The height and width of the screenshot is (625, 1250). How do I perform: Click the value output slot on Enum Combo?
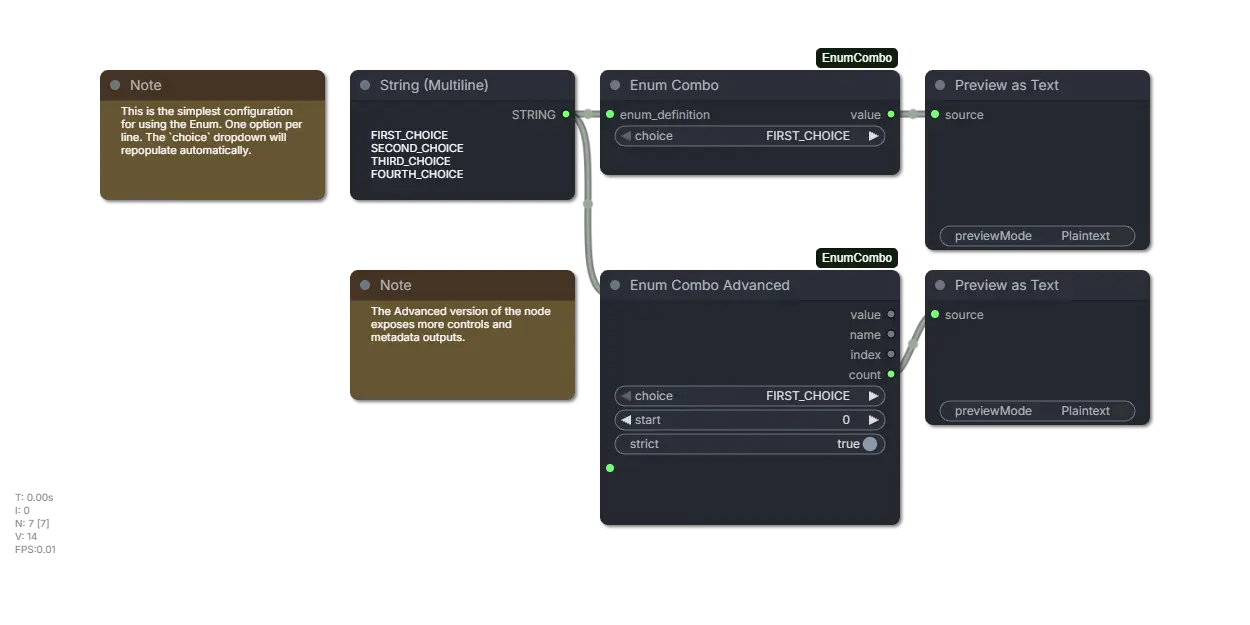(x=891, y=115)
